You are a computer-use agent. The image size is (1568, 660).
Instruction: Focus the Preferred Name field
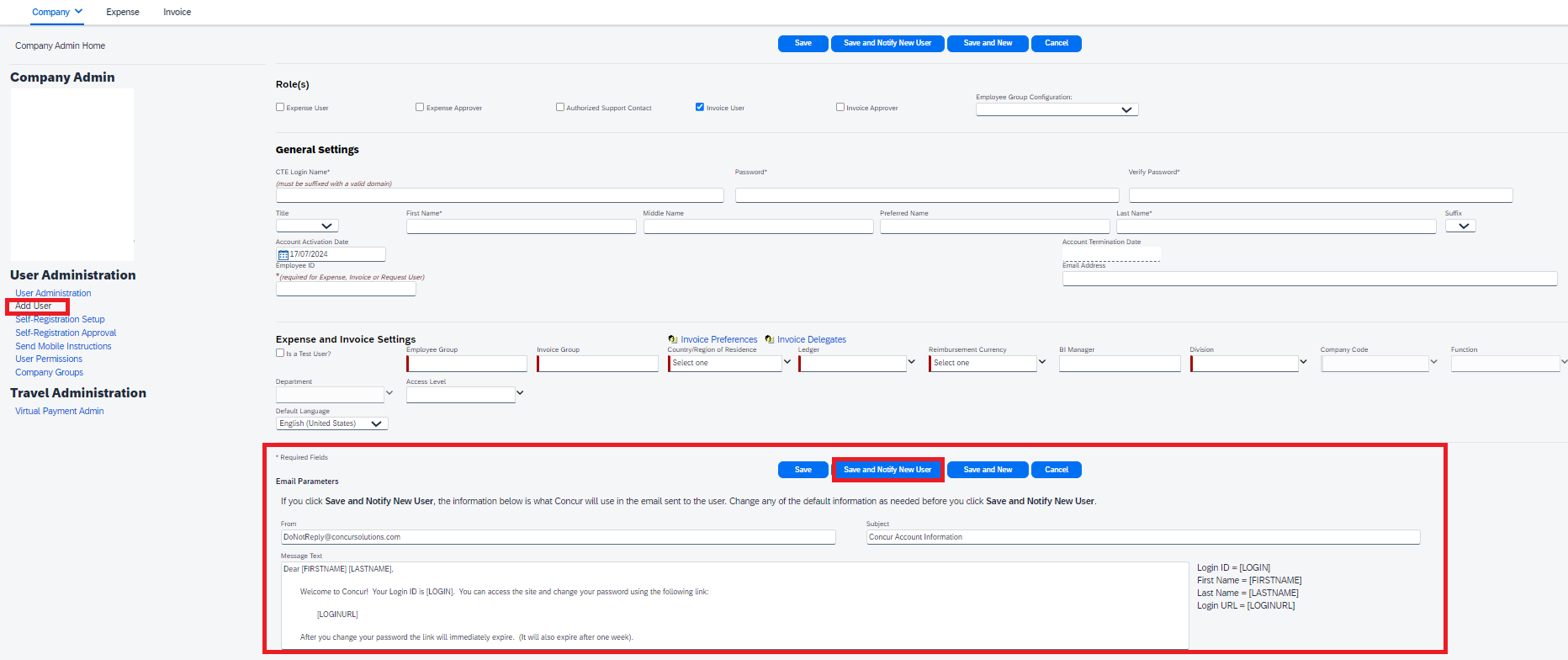click(x=995, y=226)
